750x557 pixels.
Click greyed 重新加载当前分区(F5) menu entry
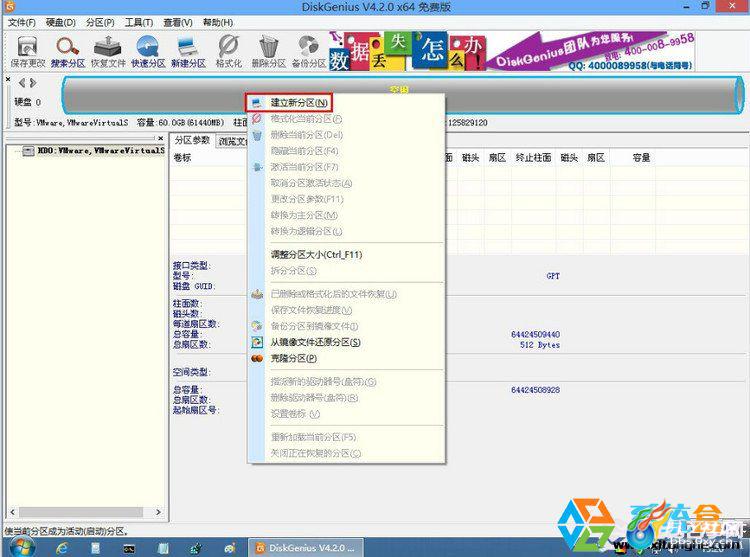click(x=347, y=437)
